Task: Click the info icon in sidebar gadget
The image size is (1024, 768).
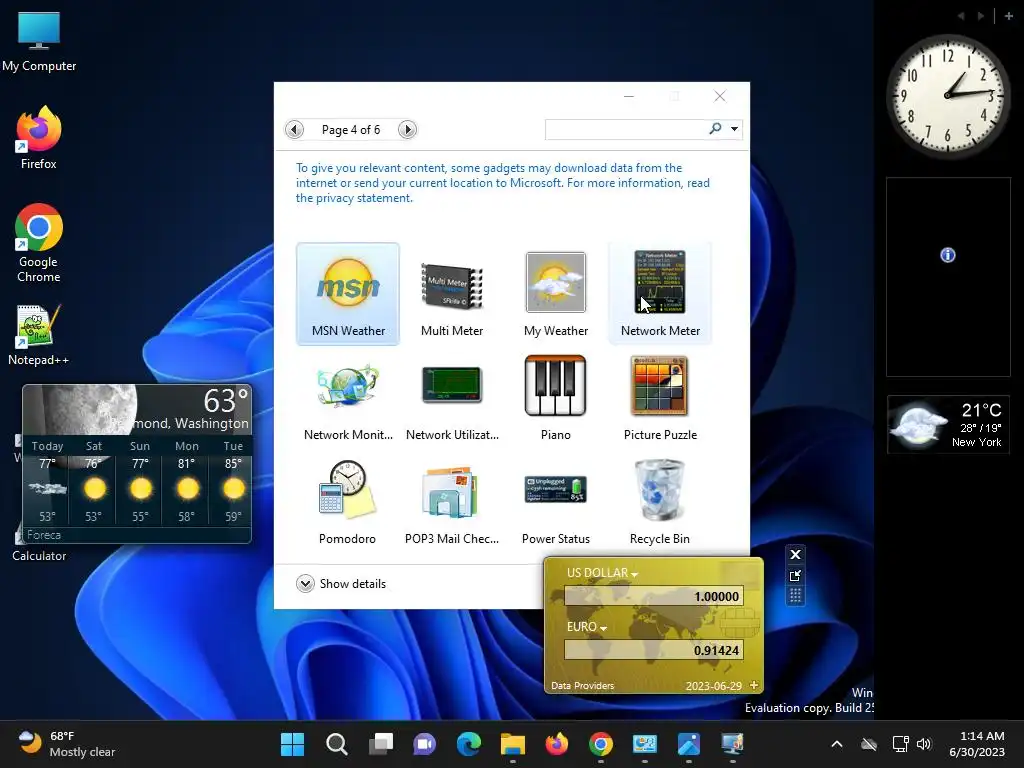Action: click(948, 255)
